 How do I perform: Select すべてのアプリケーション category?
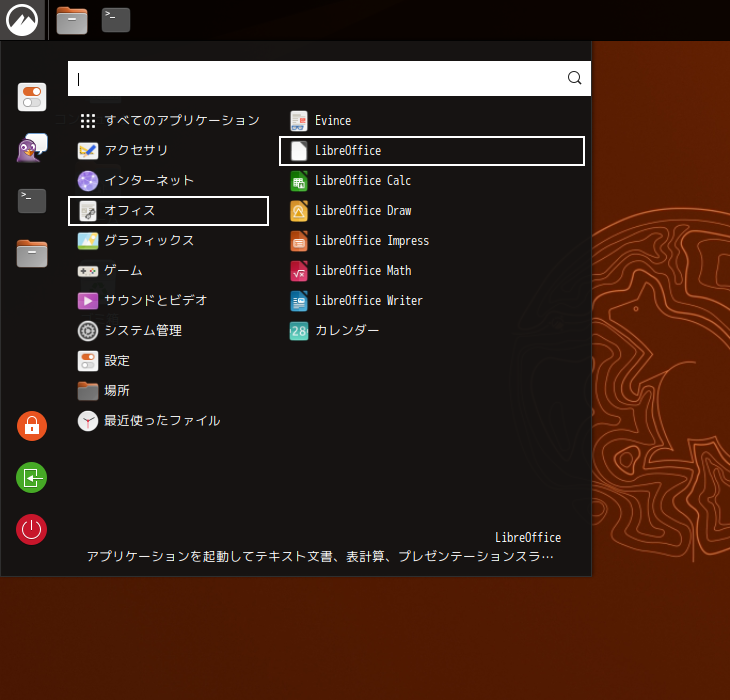pos(168,121)
